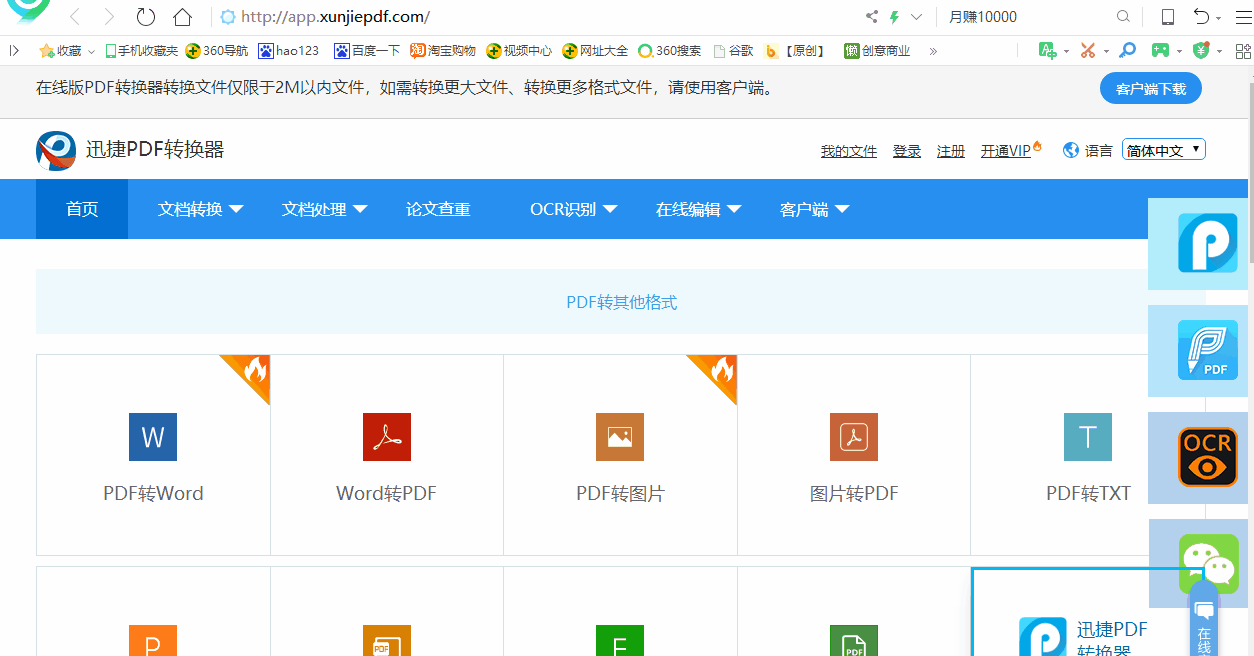1254x656 pixels.
Task: Click the blue magnifier extension icon
Action: pyautogui.click(x=1127, y=50)
